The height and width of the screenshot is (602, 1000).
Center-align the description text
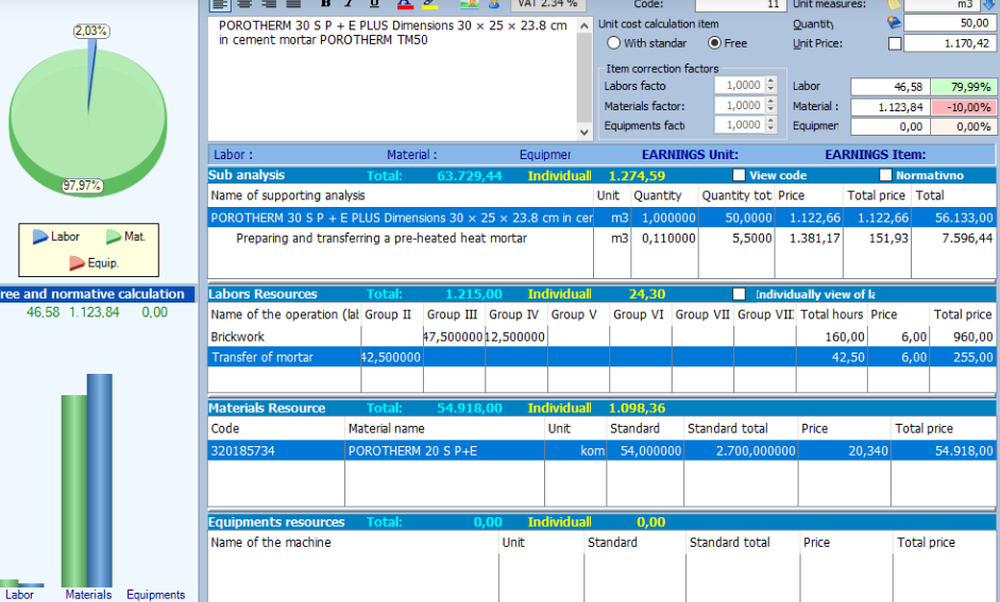point(244,4)
